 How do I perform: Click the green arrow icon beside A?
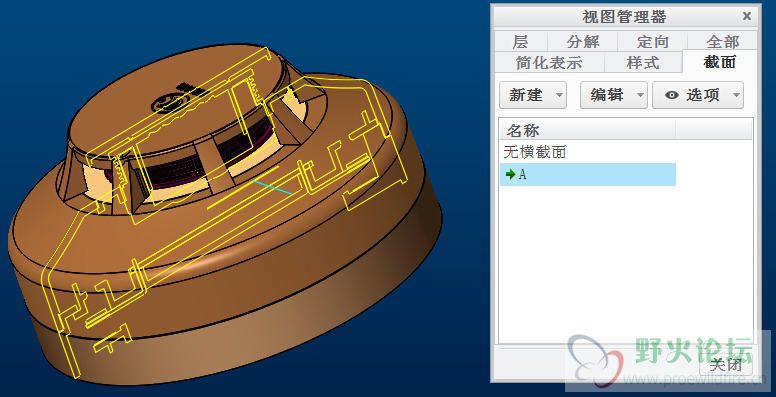(510, 174)
